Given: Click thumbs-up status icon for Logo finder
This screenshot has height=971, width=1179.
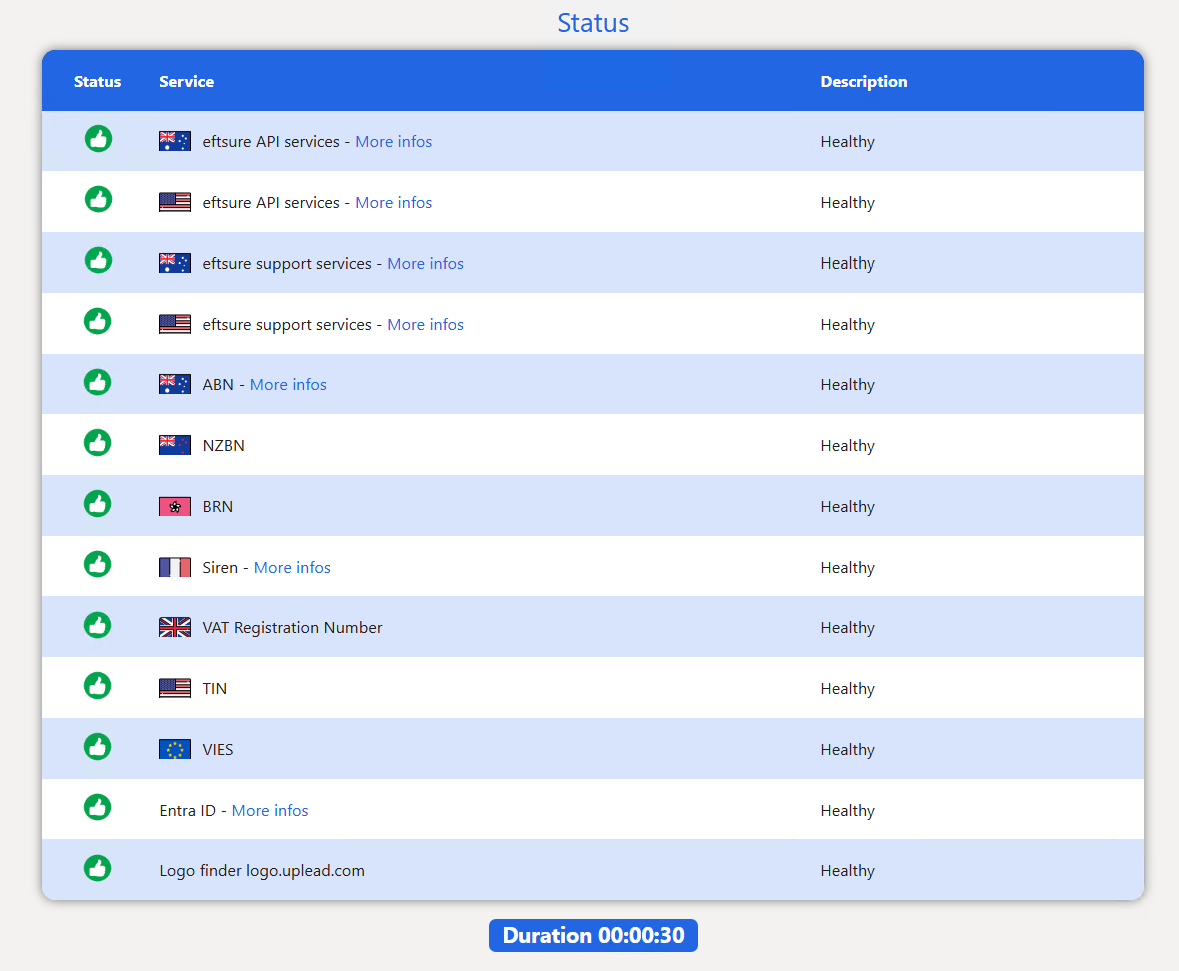Looking at the screenshot, I should pos(98,868).
